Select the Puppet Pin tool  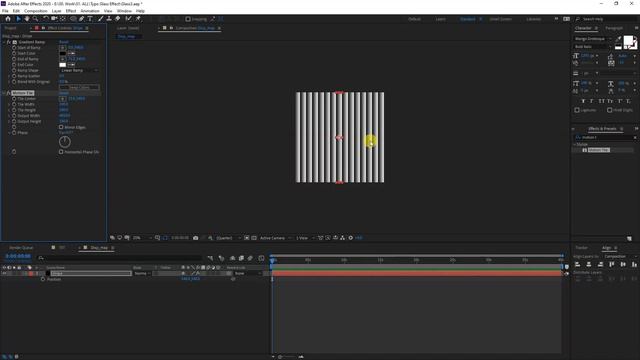[x=138, y=19]
